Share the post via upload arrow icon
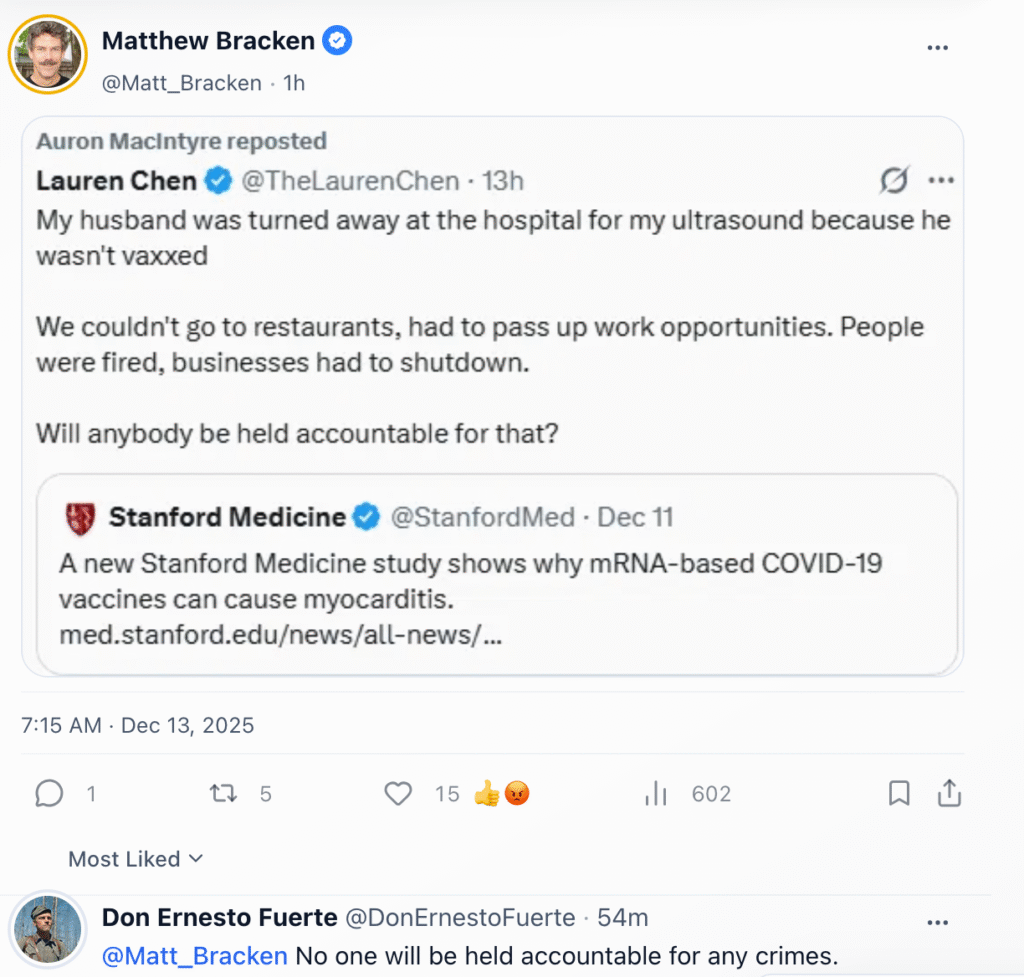This screenshot has height=977, width=1024. [x=949, y=794]
